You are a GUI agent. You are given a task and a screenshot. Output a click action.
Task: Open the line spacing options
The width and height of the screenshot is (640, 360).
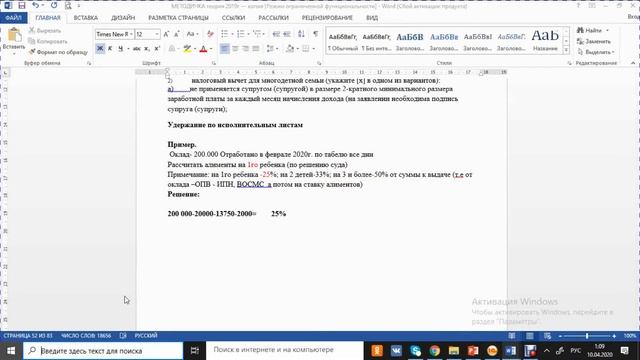click(x=271, y=49)
